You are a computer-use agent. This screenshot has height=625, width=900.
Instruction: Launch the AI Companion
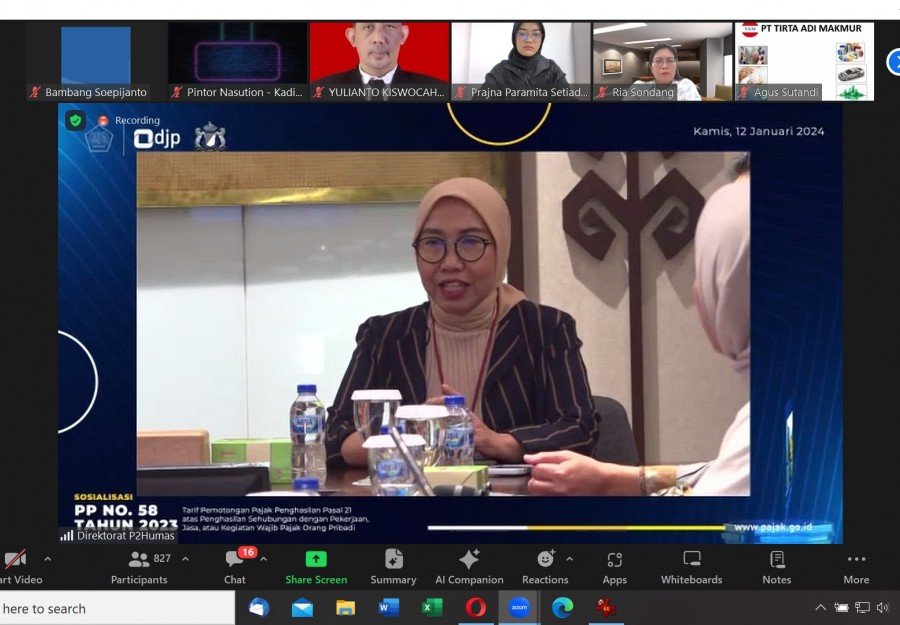[469, 566]
